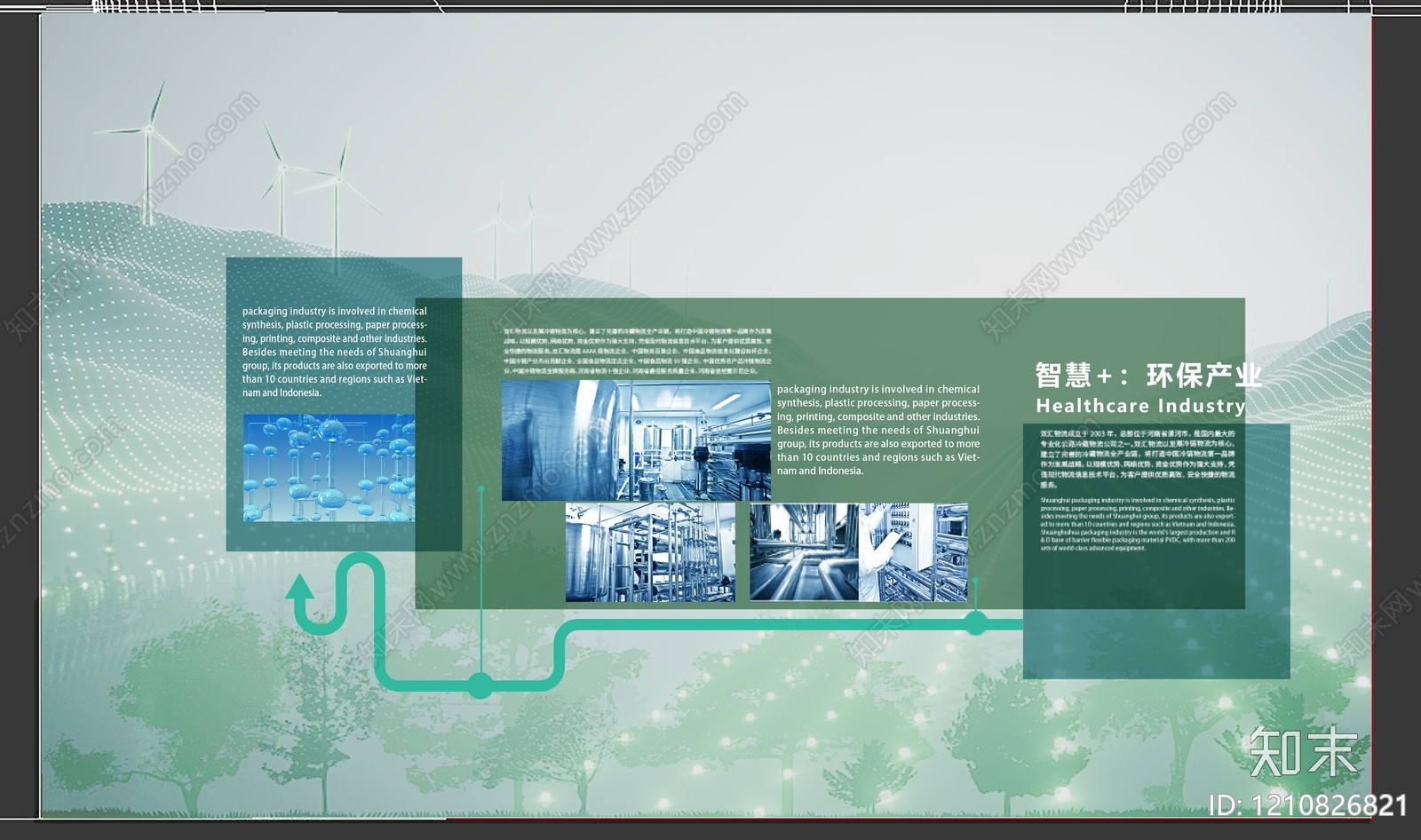The height and width of the screenshot is (840, 1421).
Task: Select the green node beside the right teal panel
Action: click(976, 623)
